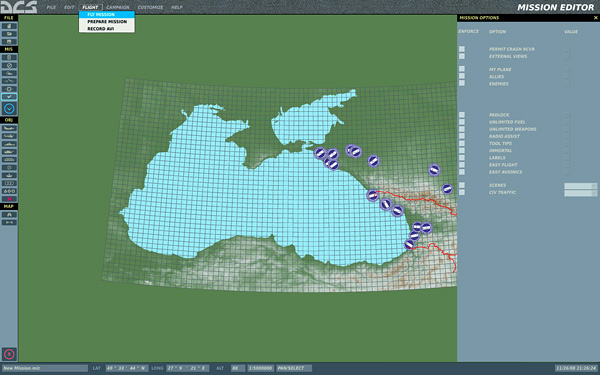The height and width of the screenshot is (375, 600).
Task: Open the briefing clipboard icon under MIS
Action: 9,57
